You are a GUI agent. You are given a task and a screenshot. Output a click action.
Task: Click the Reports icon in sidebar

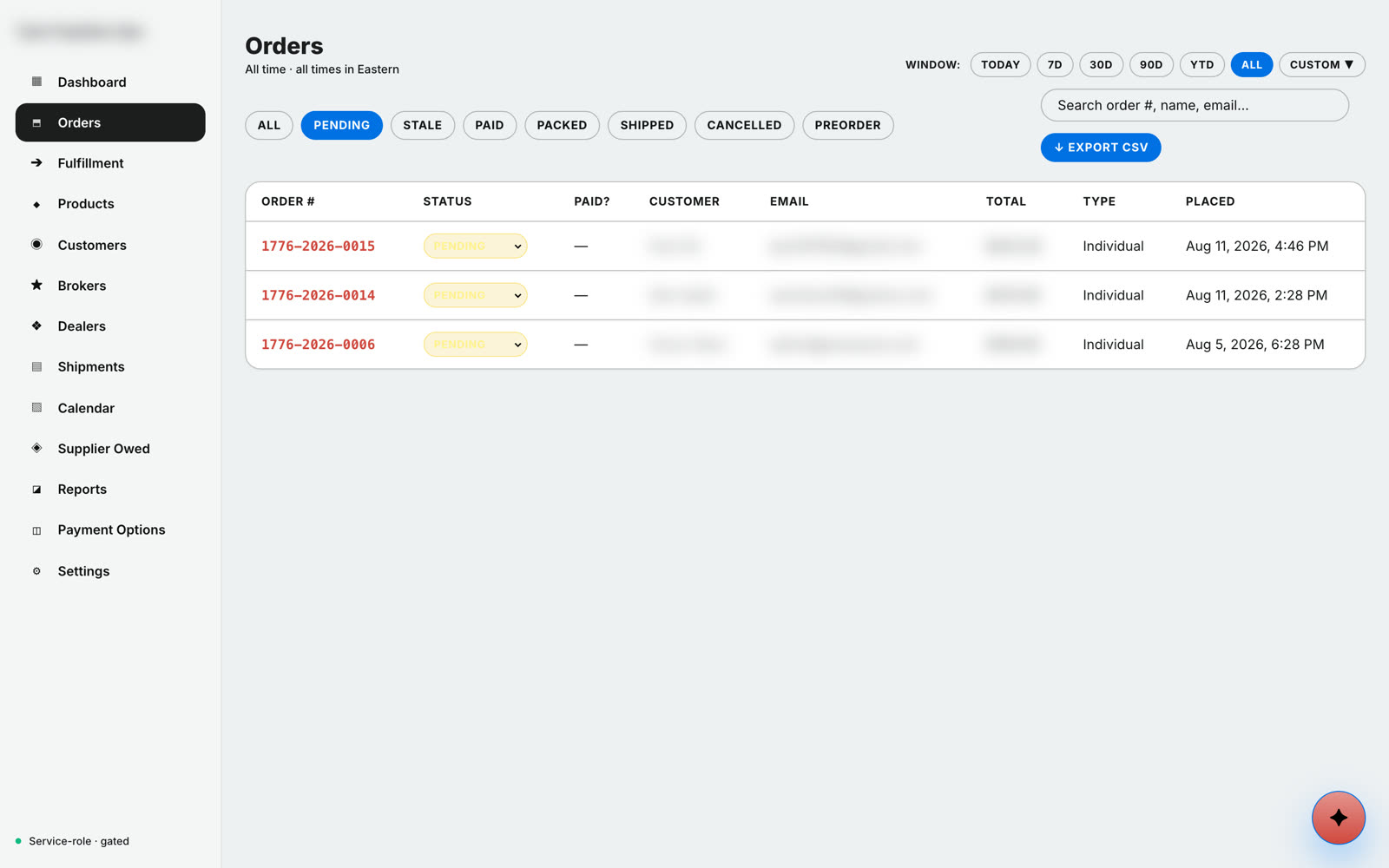[36, 490]
